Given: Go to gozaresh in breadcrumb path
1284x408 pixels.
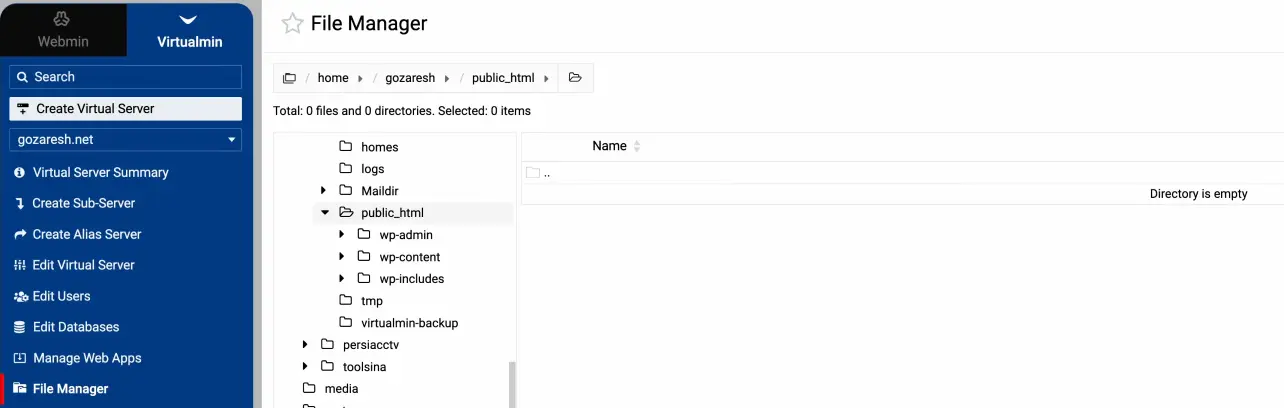Looking at the screenshot, I should [410, 78].
